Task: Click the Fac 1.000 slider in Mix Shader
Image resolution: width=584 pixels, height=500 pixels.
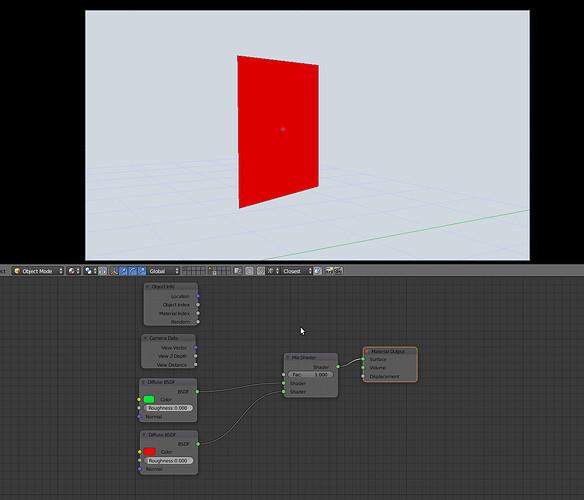Action: pos(311,374)
